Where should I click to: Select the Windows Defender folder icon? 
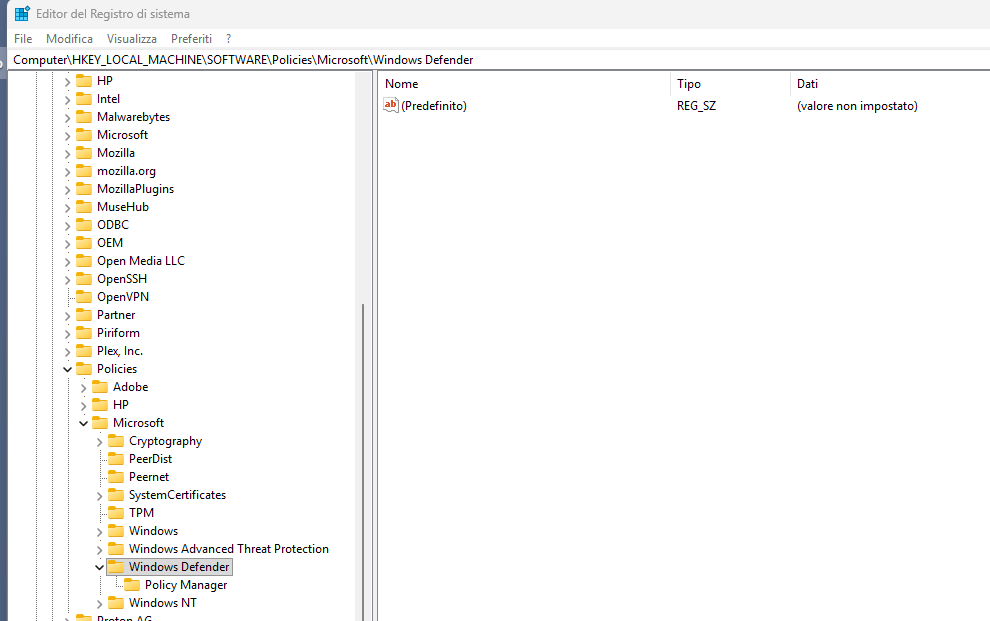116,567
